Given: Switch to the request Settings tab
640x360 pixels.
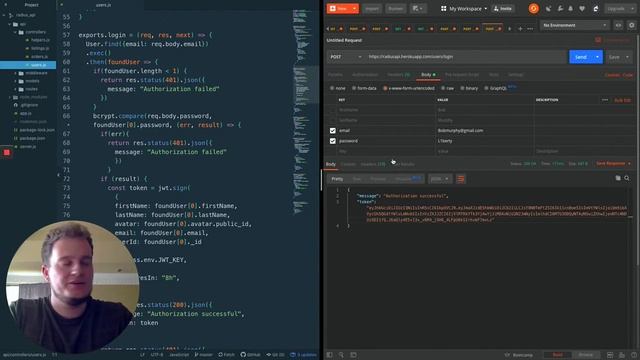Looking at the screenshot, I should click(516, 75).
